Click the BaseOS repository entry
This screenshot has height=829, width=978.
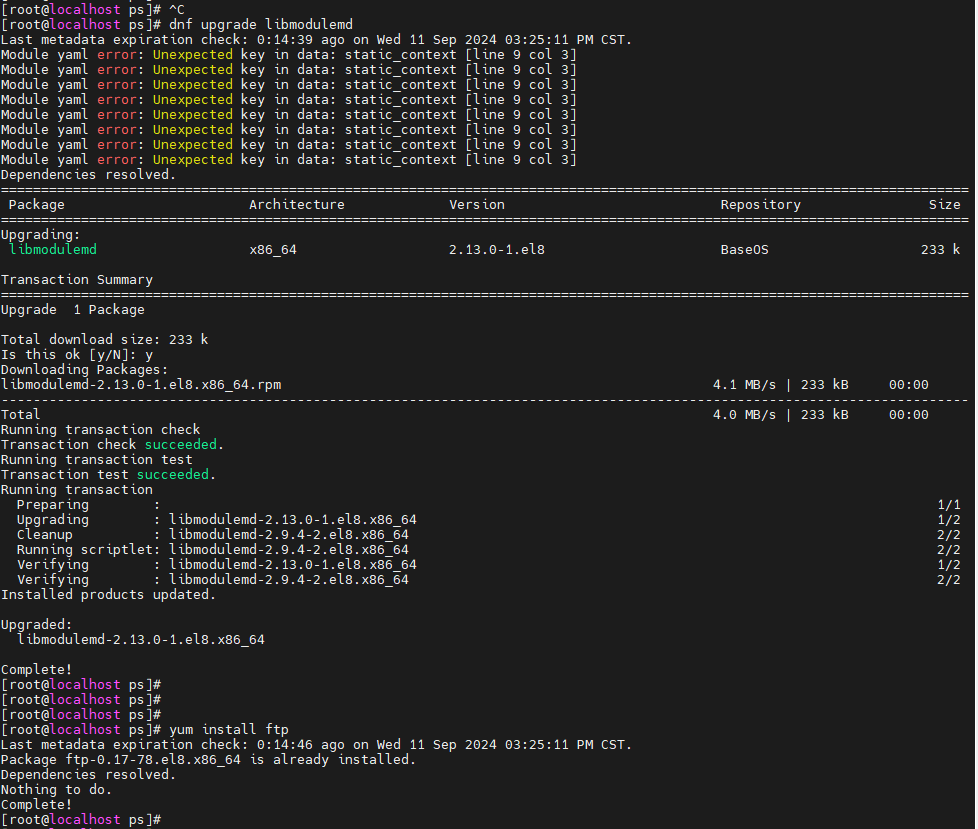coord(744,250)
